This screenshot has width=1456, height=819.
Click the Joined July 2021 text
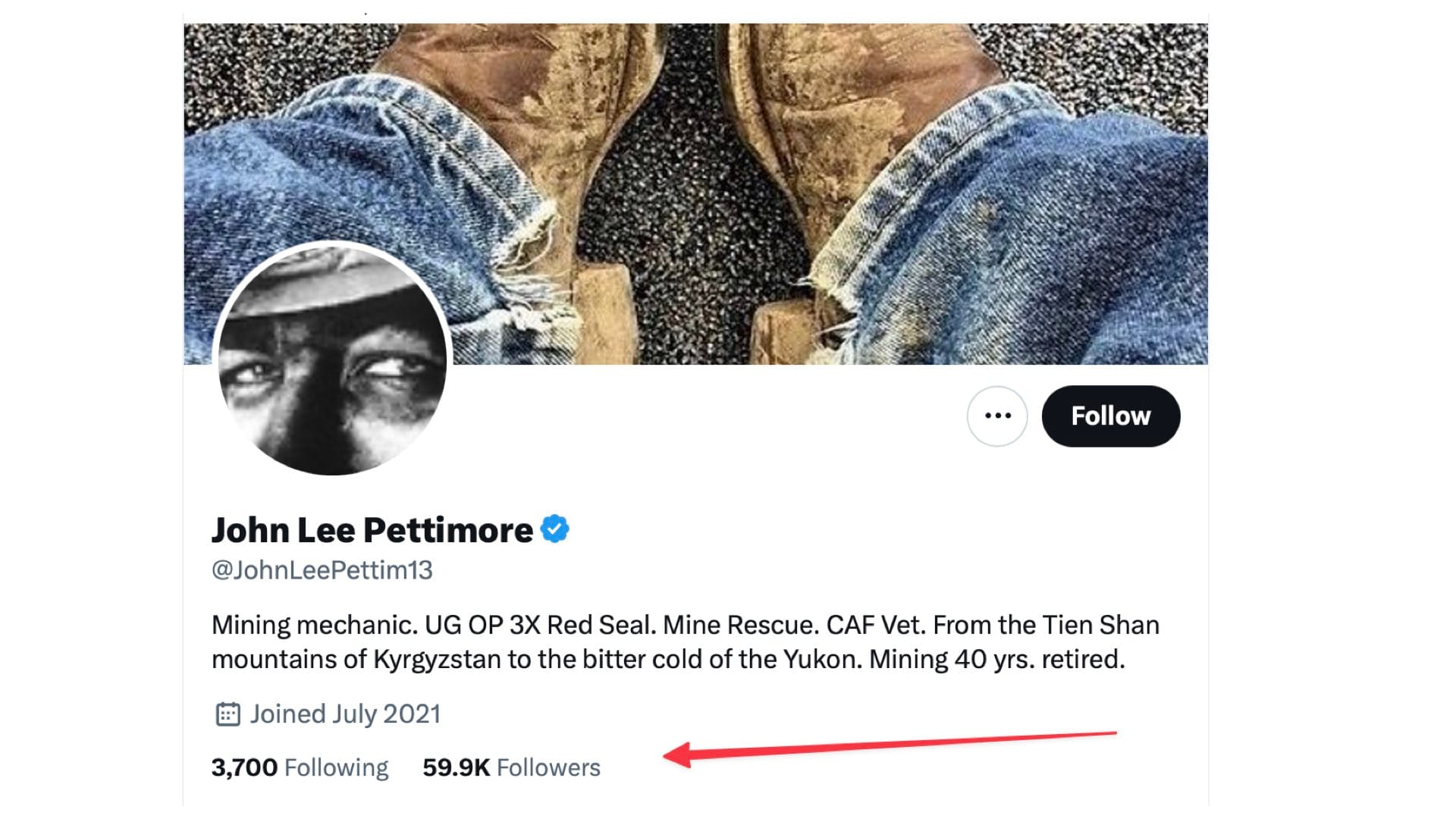[x=345, y=714]
